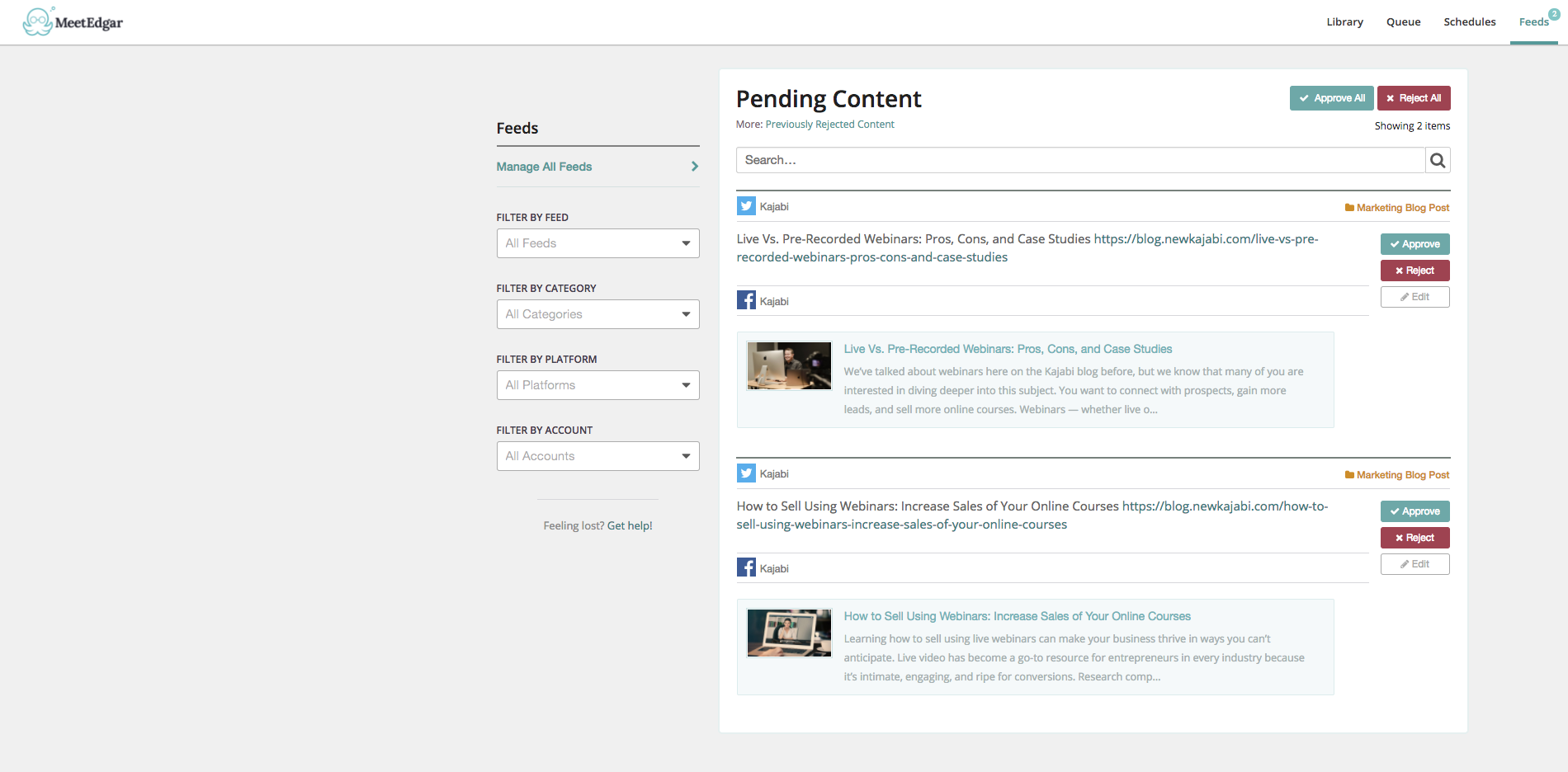
Task: Open Live Vs. Pre-Recorded Webinars preview title
Action: (x=1008, y=349)
